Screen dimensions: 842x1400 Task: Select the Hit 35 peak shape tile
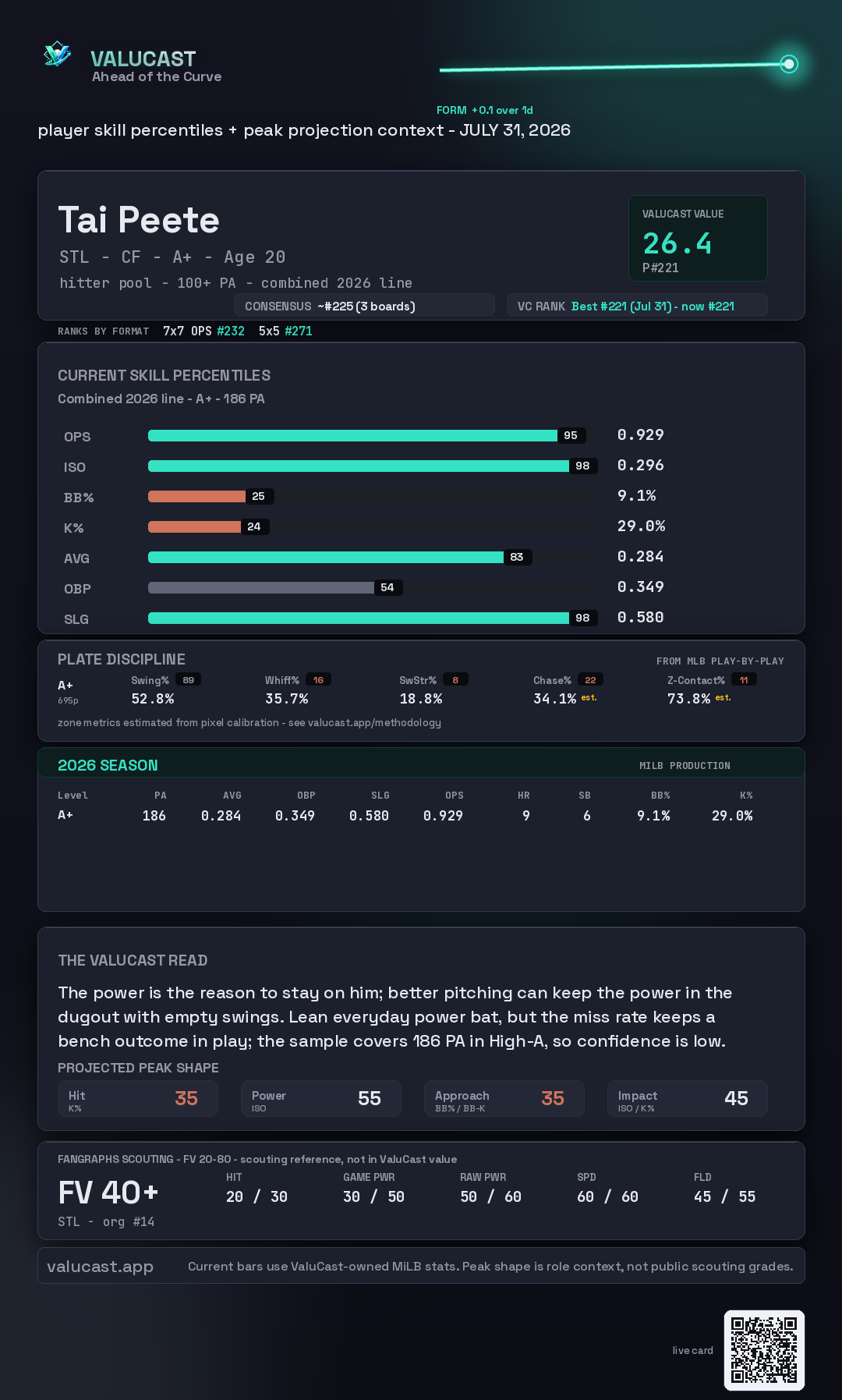(138, 1099)
